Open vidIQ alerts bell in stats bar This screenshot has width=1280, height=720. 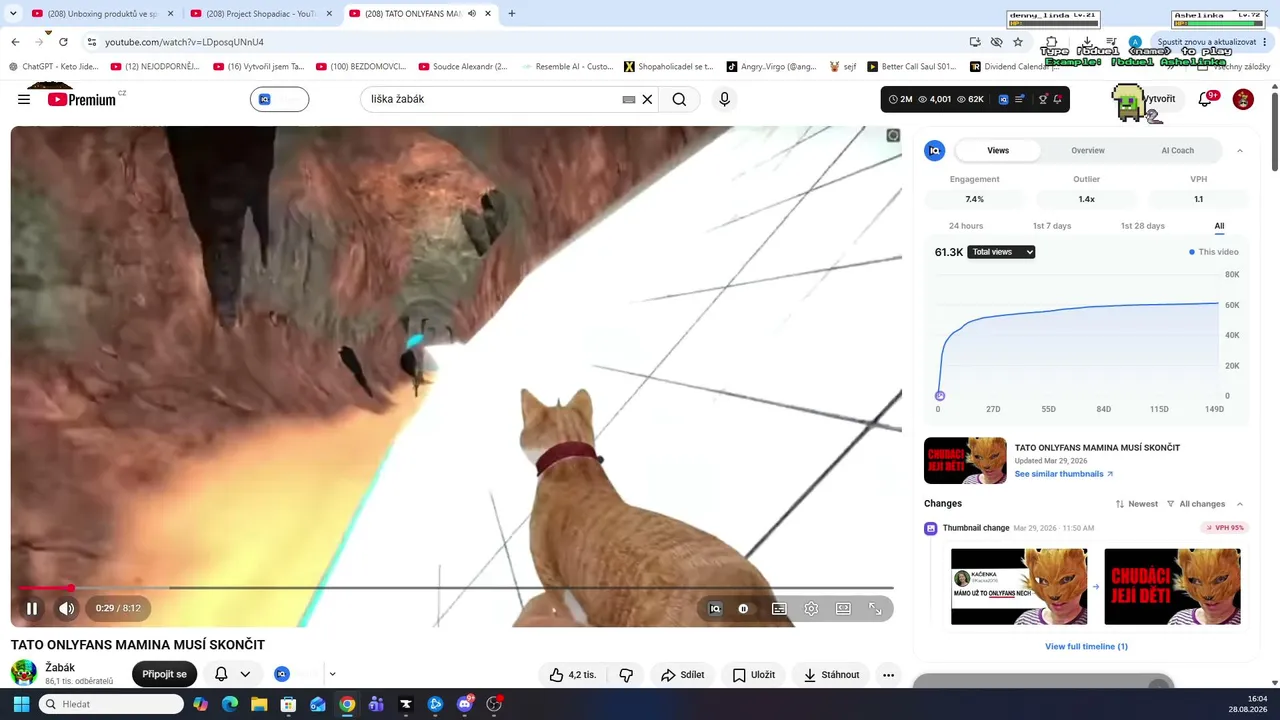(1057, 99)
